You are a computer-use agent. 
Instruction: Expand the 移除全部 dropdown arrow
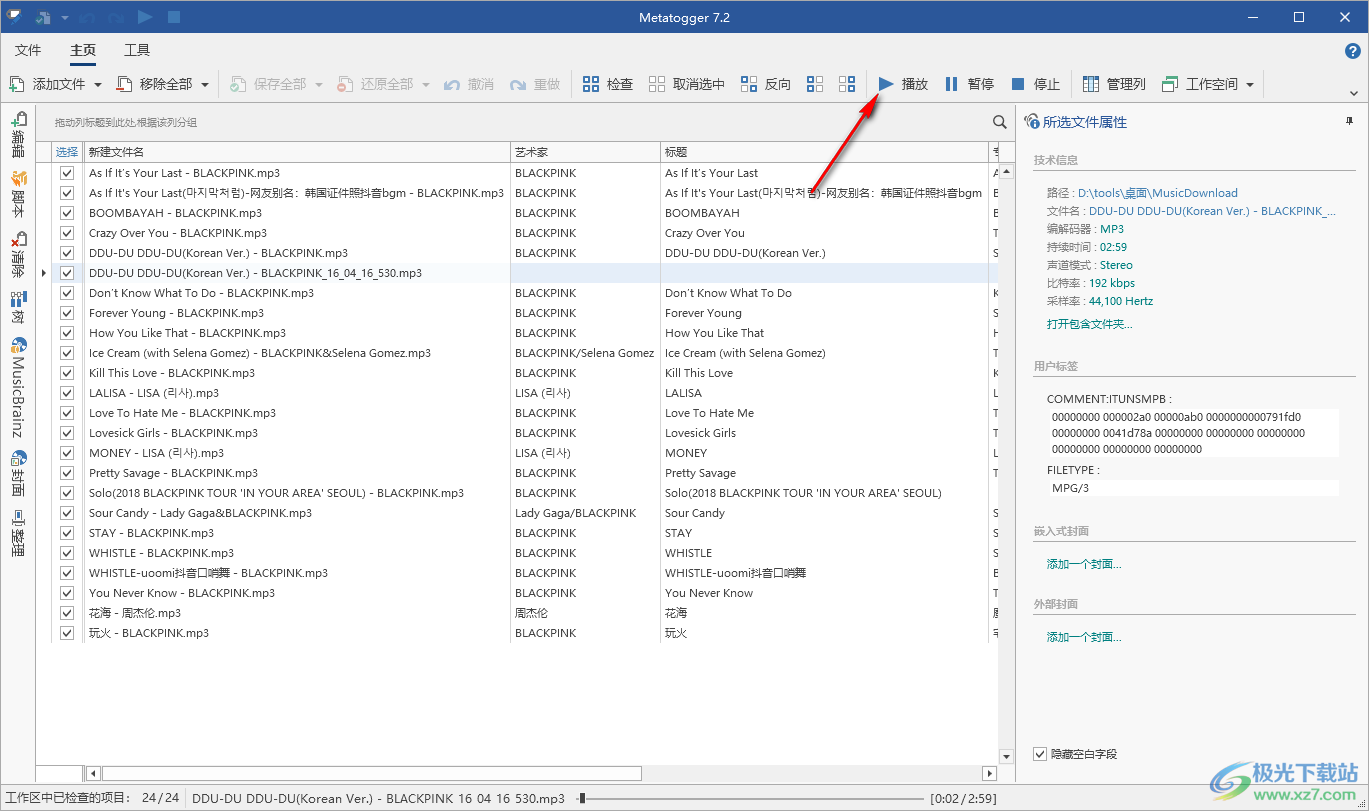point(205,85)
